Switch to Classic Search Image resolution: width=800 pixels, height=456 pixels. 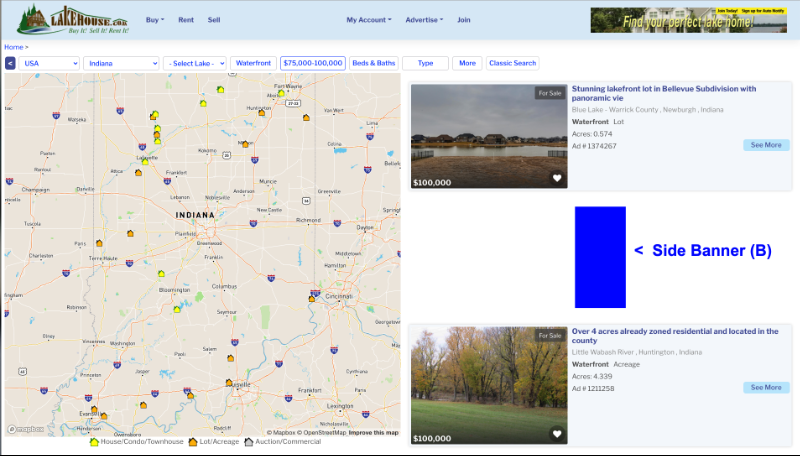click(x=512, y=63)
